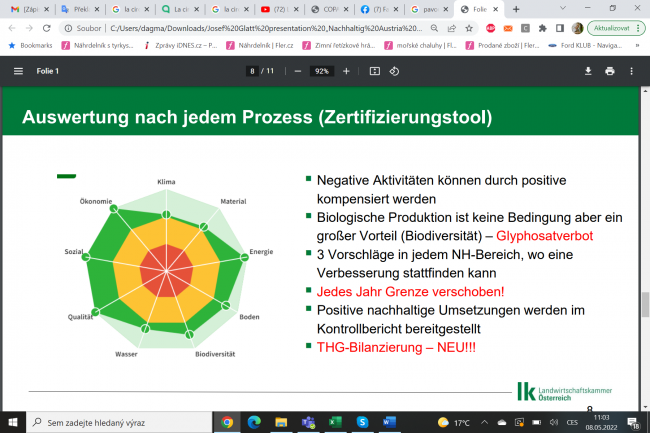650x433 pixels.
Task: Click the Aktualizovat update button
Action: [x=616, y=28]
